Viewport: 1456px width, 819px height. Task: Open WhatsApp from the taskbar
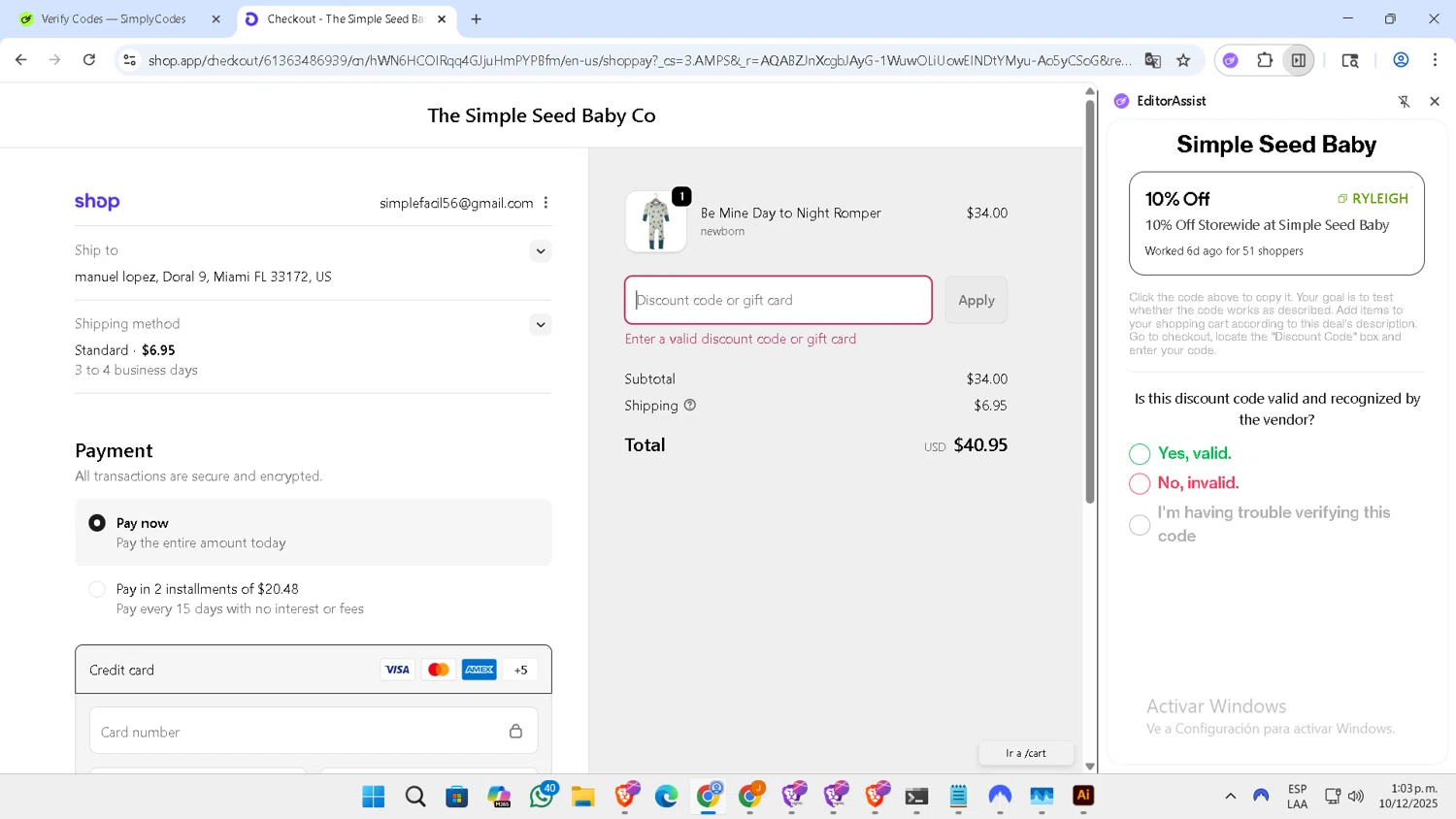tap(542, 797)
